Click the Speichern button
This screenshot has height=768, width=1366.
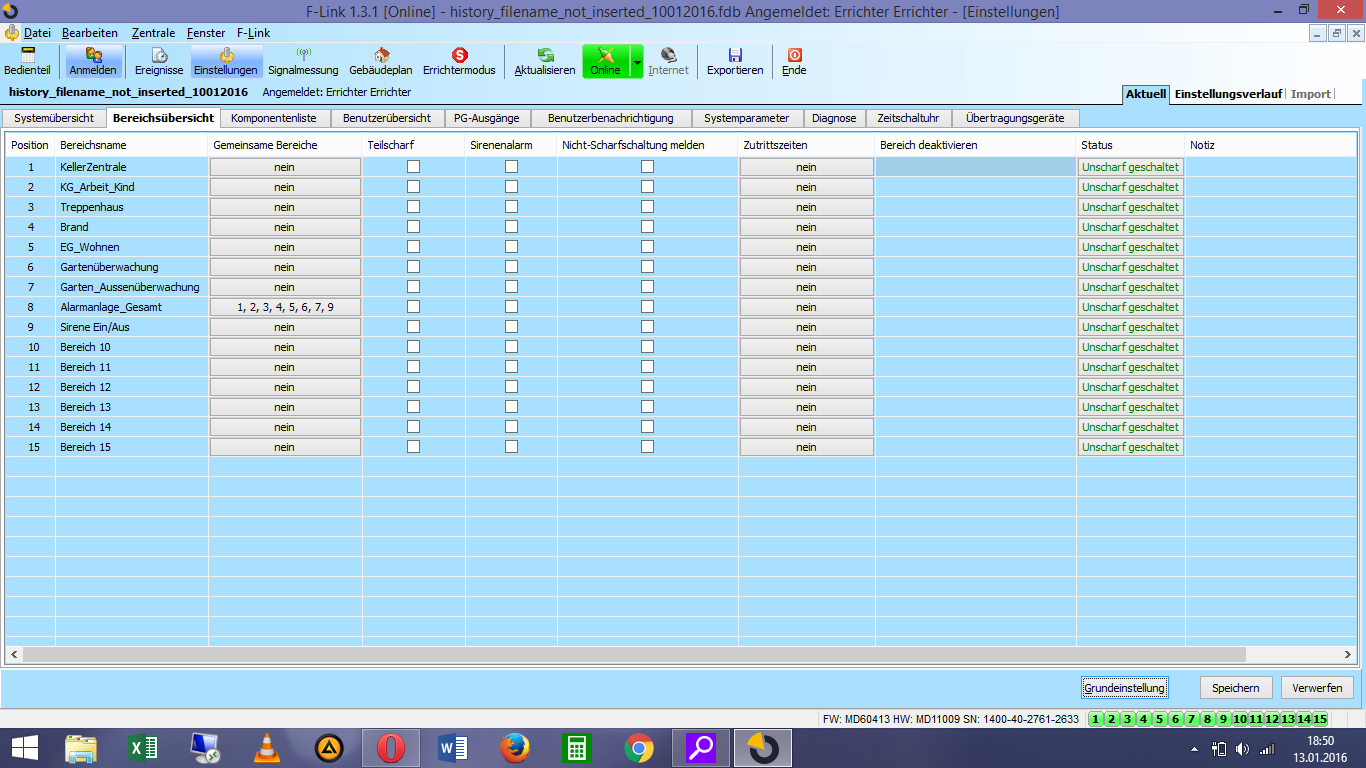click(1235, 688)
